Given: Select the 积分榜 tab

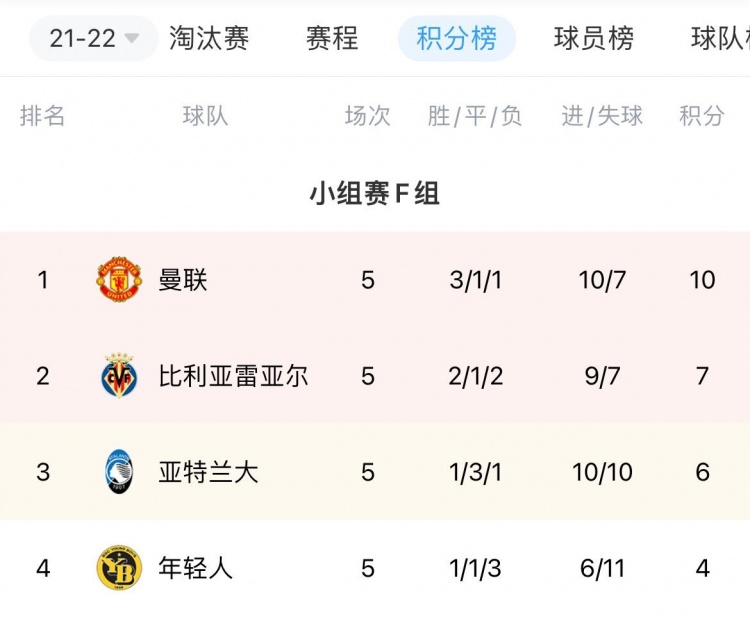Looking at the screenshot, I should point(457,38).
